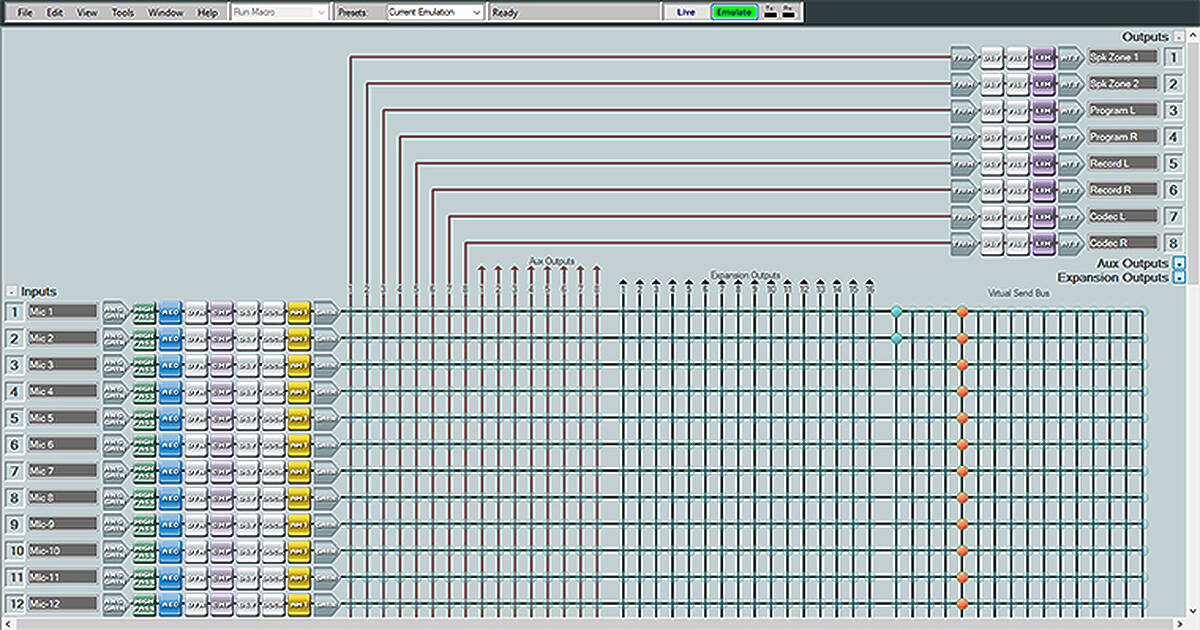This screenshot has height=630, width=1200.
Task: Open the File menu
Action: pyautogui.click(x=25, y=12)
